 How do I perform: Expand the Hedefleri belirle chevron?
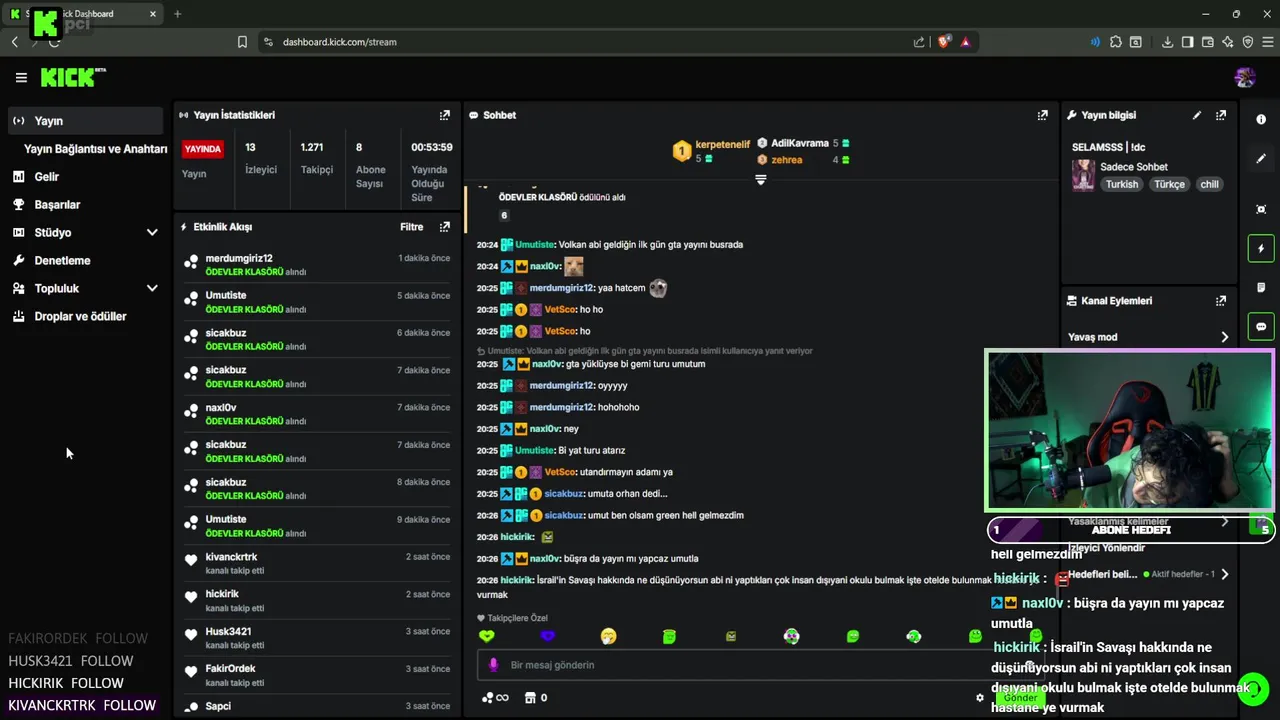(x=1224, y=574)
